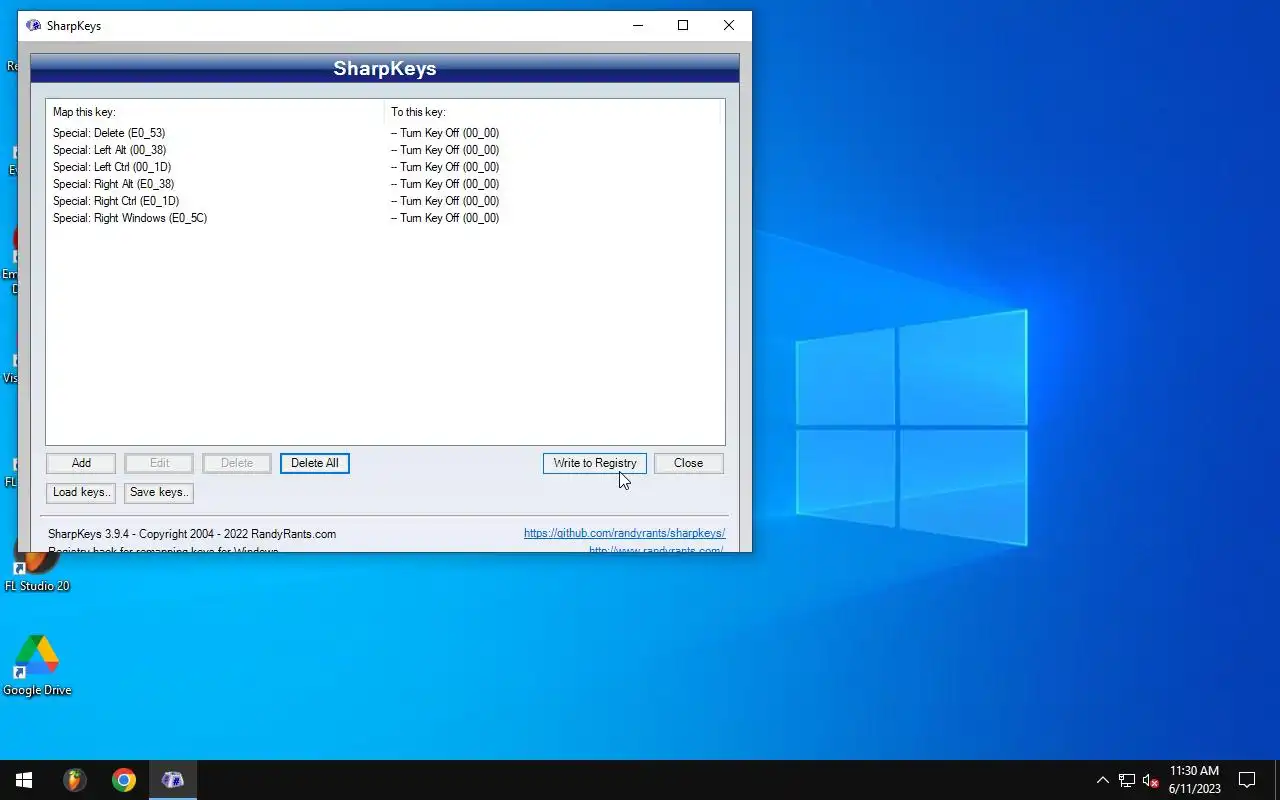Open the Google Drive desktop shortcut

37,665
